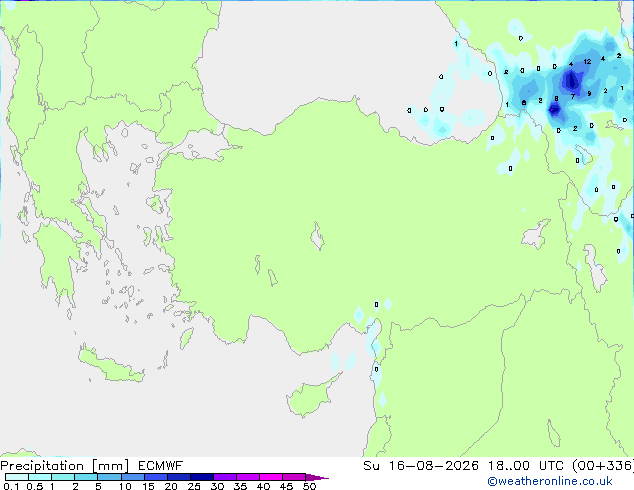Click the '(00+336)' forecast offset text
634x490 pixels.
coord(603,466)
